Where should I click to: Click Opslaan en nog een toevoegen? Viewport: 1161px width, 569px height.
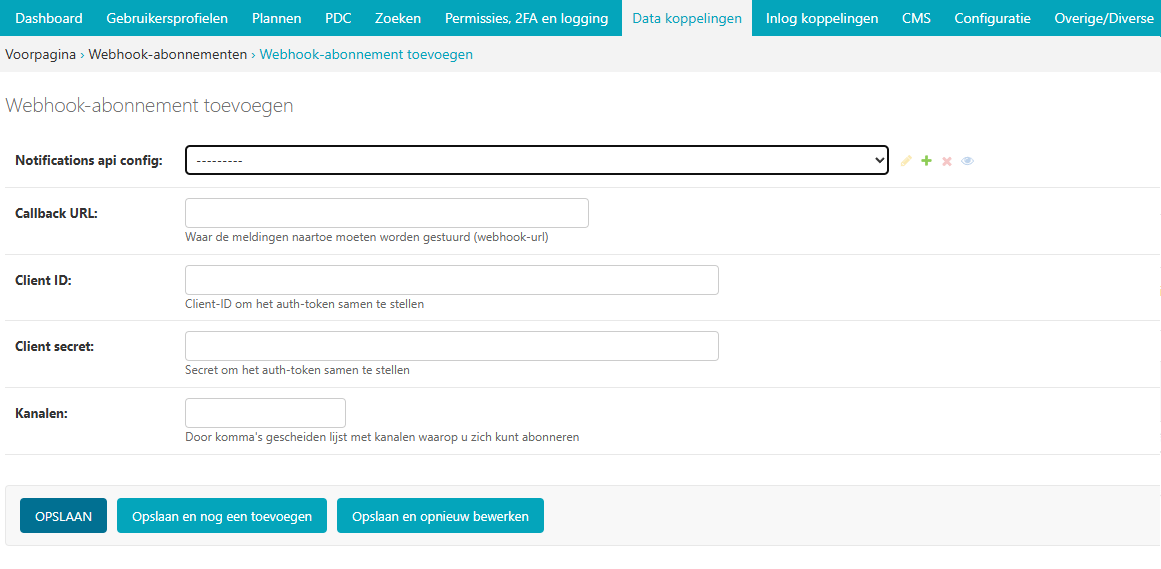[x=222, y=516]
